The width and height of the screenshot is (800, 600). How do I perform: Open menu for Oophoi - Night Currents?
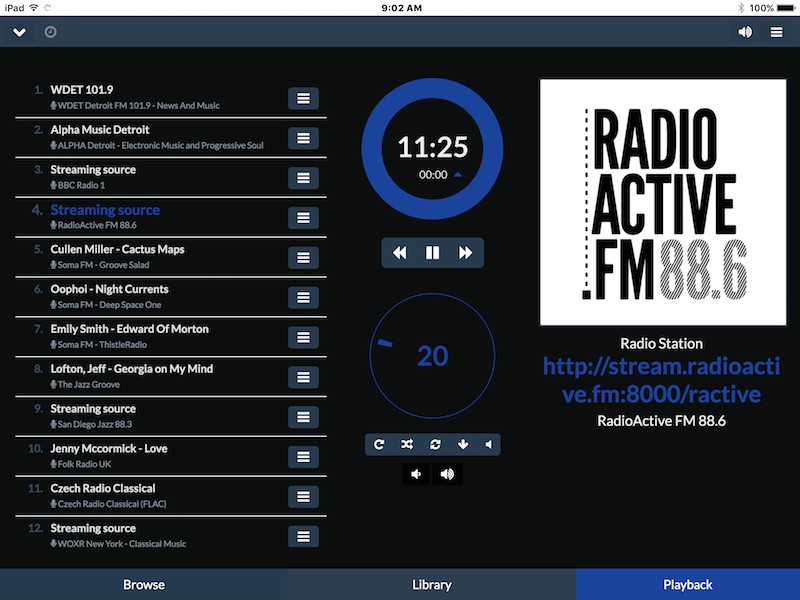point(303,297)
